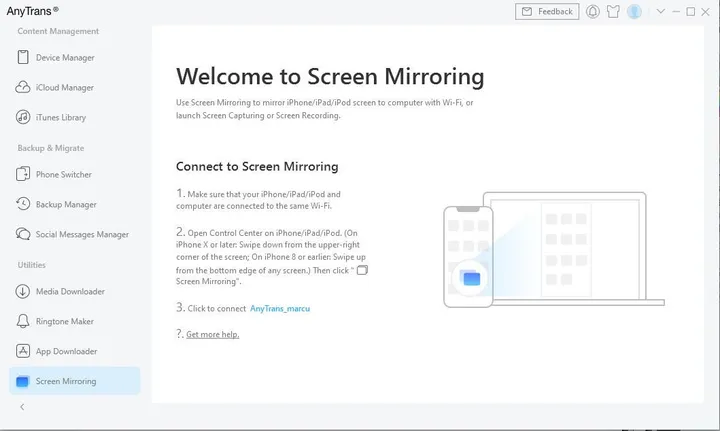Minimize the AnyTrans window
The image size is (720, 431).
point(676,11)
